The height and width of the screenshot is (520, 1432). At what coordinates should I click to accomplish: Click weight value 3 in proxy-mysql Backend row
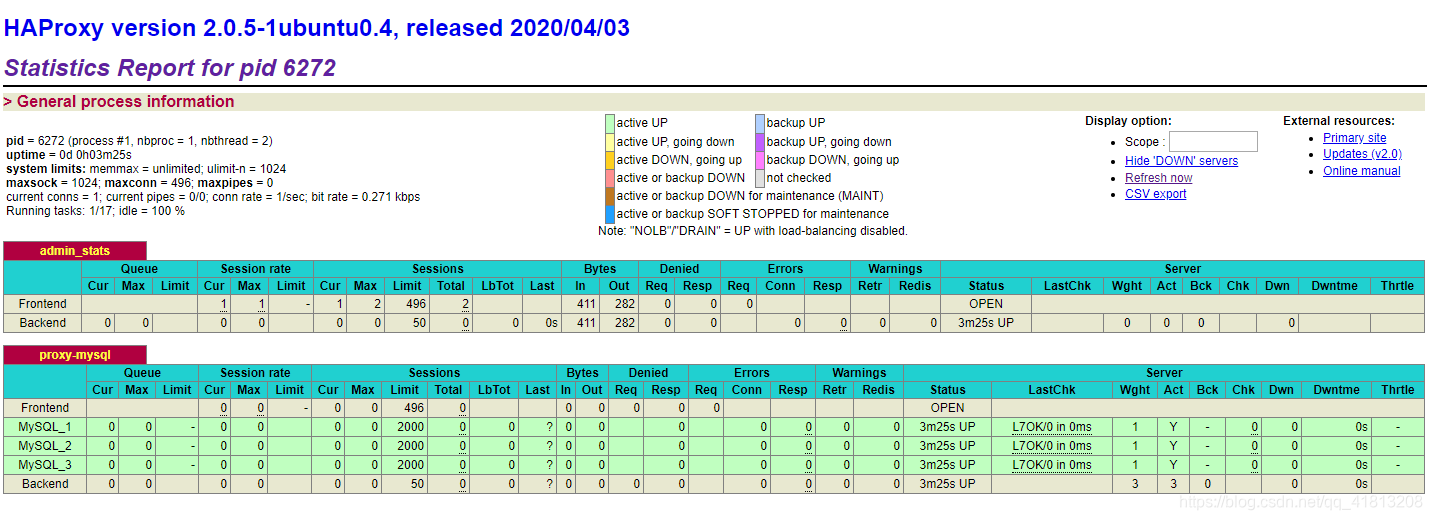1135,484
